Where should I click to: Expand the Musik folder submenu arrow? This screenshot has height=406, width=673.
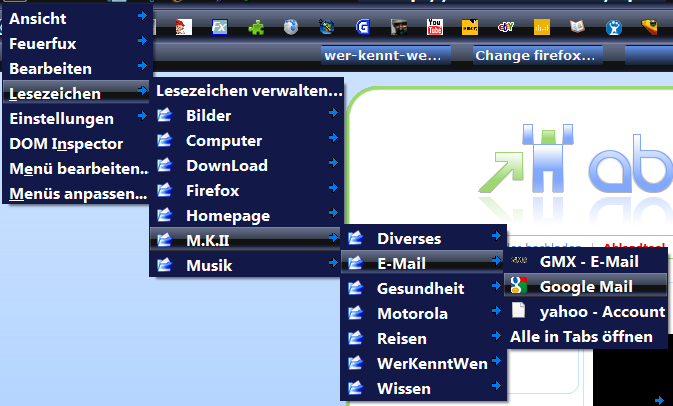(x=333, y=263)
